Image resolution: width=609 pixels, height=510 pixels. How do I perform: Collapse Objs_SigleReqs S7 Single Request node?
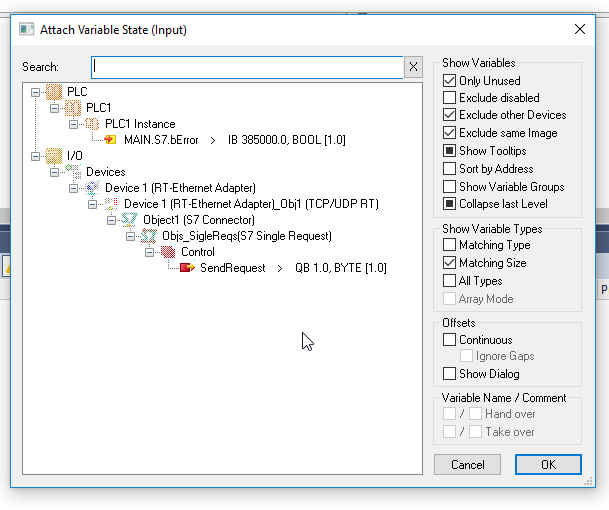[x=130, y=236]
